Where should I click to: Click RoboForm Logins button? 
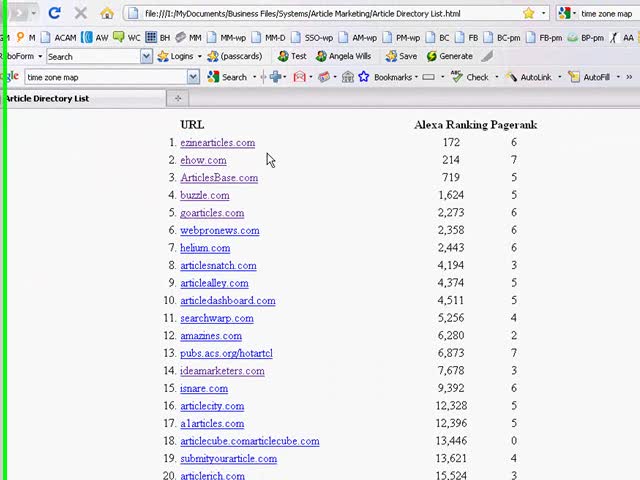tap(176, 56)
